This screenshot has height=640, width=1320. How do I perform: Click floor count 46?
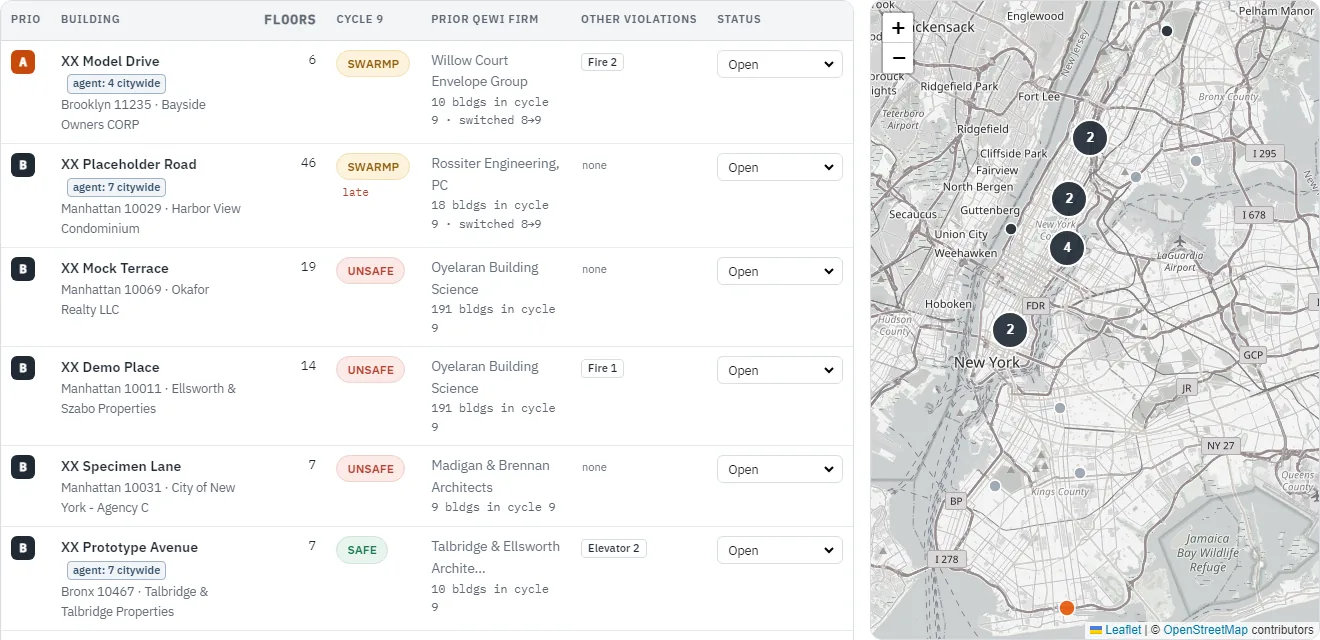click(x=308, y=163)
